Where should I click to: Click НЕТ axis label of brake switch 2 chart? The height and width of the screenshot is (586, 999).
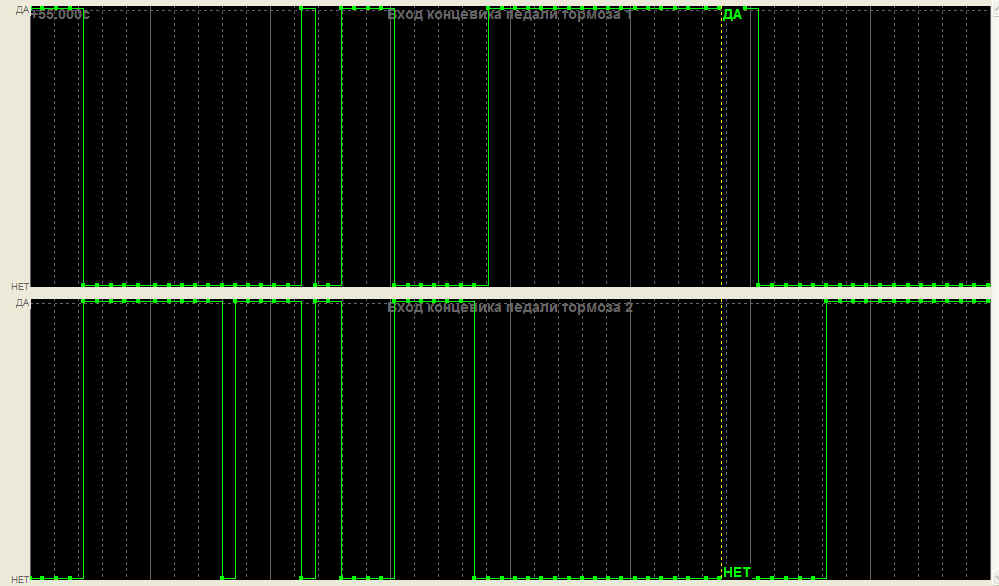click(19, 579)
